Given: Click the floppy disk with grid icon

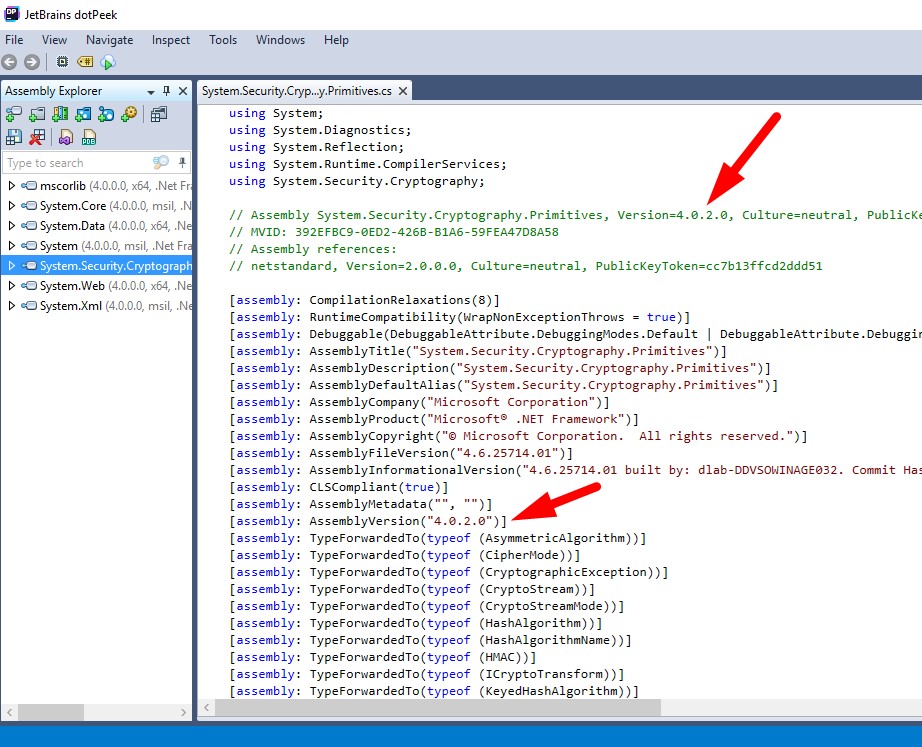Looking at the screenshot, I should (x=14, y=137).
